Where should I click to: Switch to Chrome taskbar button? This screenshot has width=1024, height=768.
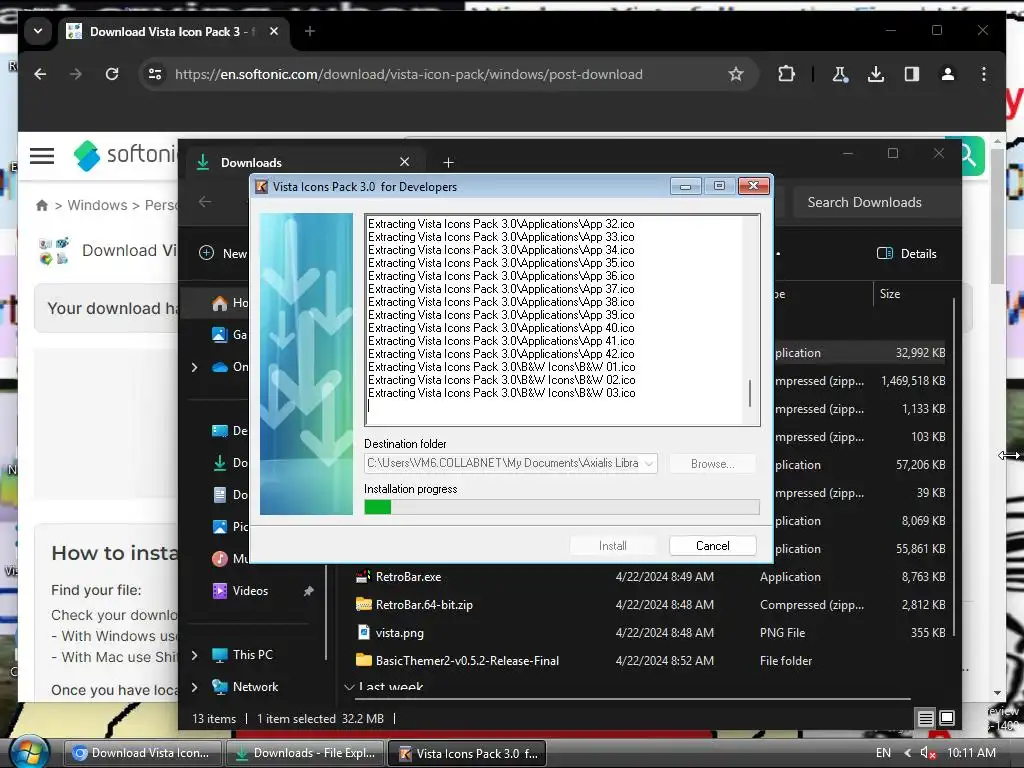(x=142, y=753)
